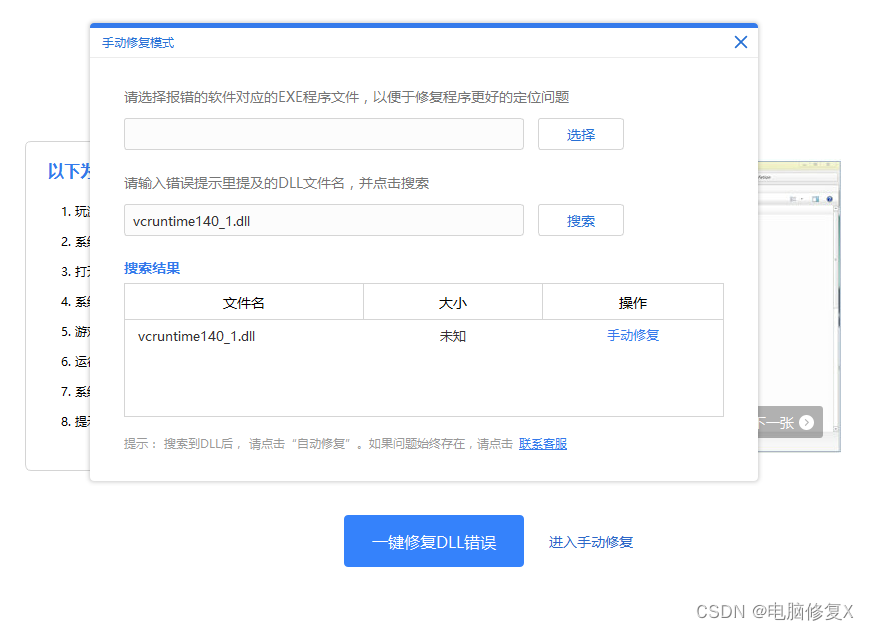Click the next-image arrow button behind dialog
Image resolution: width=869 pixels, height=630 pixels.
tap(806, 423)
